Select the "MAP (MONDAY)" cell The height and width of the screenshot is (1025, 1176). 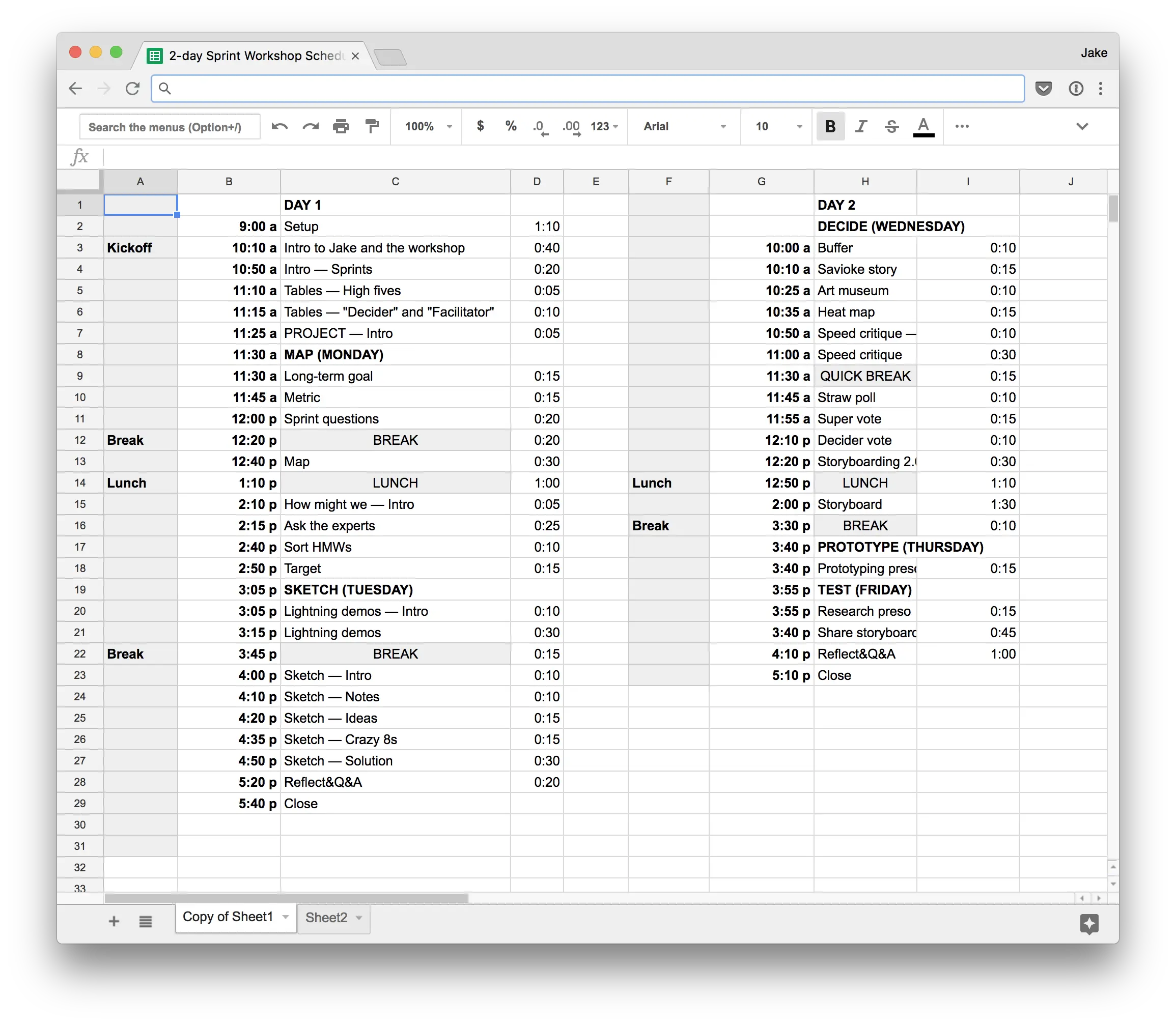pyautogui.click(x=396, y=355)
